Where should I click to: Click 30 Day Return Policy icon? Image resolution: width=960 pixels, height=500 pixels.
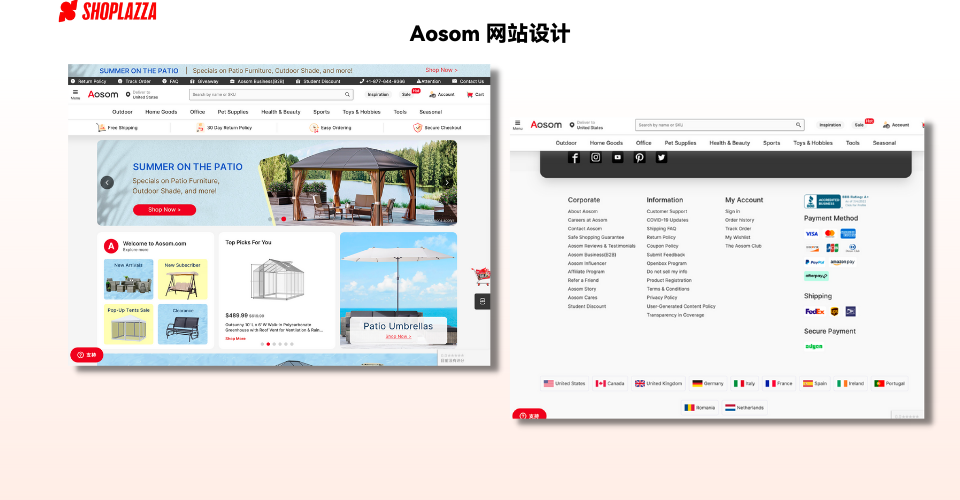click(x=200, y=127)
